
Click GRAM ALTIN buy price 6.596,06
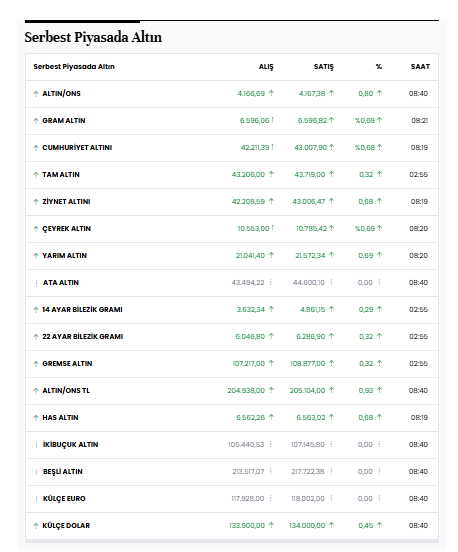click(254, 121)
